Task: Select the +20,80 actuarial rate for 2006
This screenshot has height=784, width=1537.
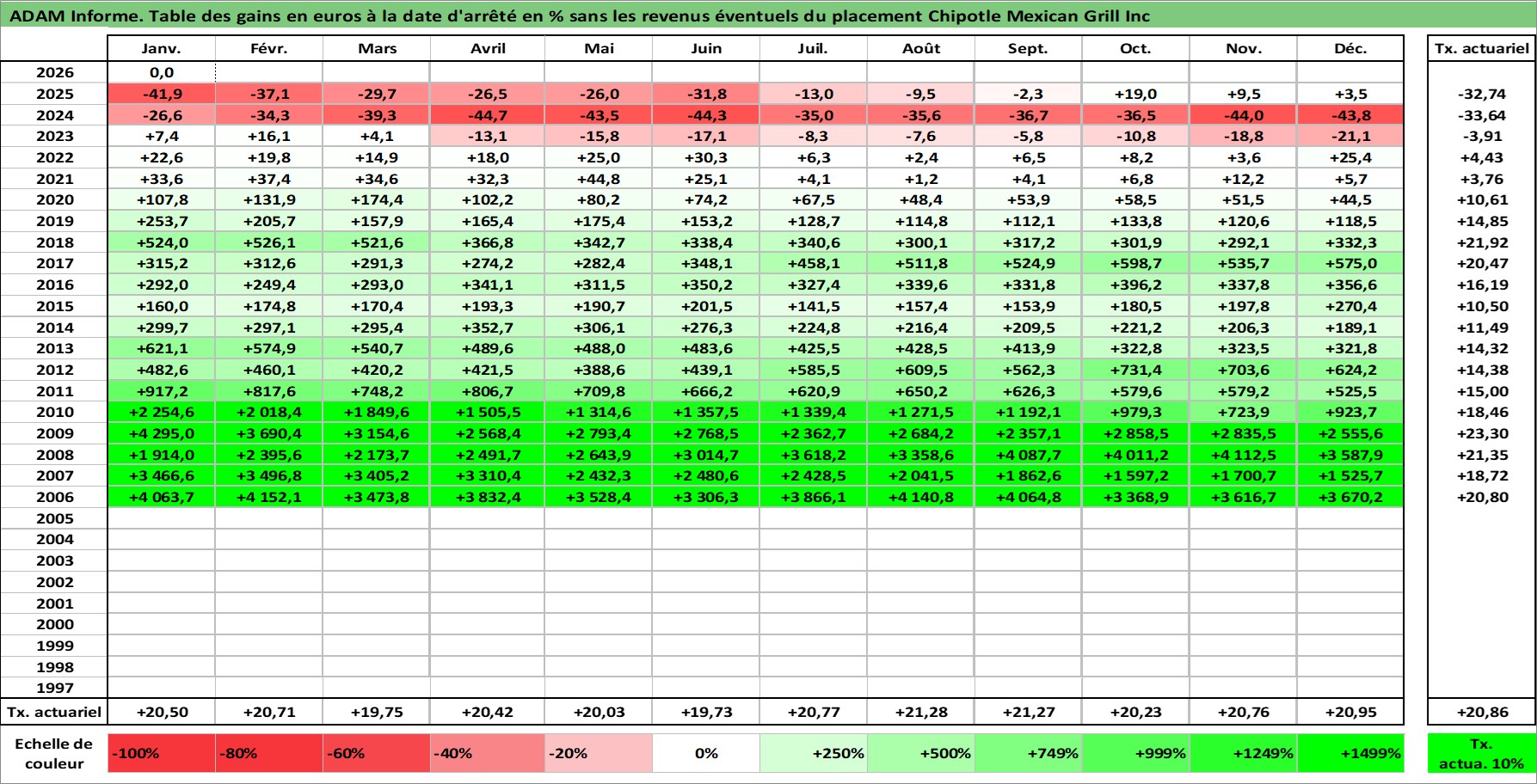Action: [x=1482, y=497]
